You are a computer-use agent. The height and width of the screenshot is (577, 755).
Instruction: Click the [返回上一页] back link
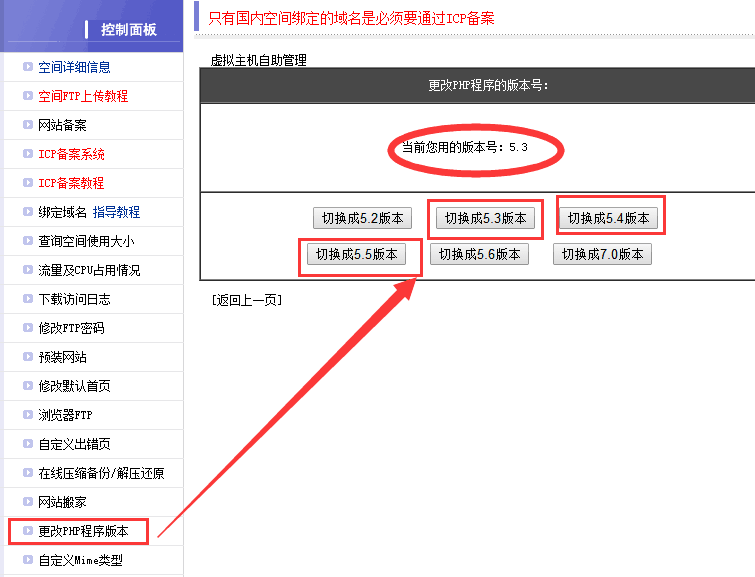click(x=247, y=301)
